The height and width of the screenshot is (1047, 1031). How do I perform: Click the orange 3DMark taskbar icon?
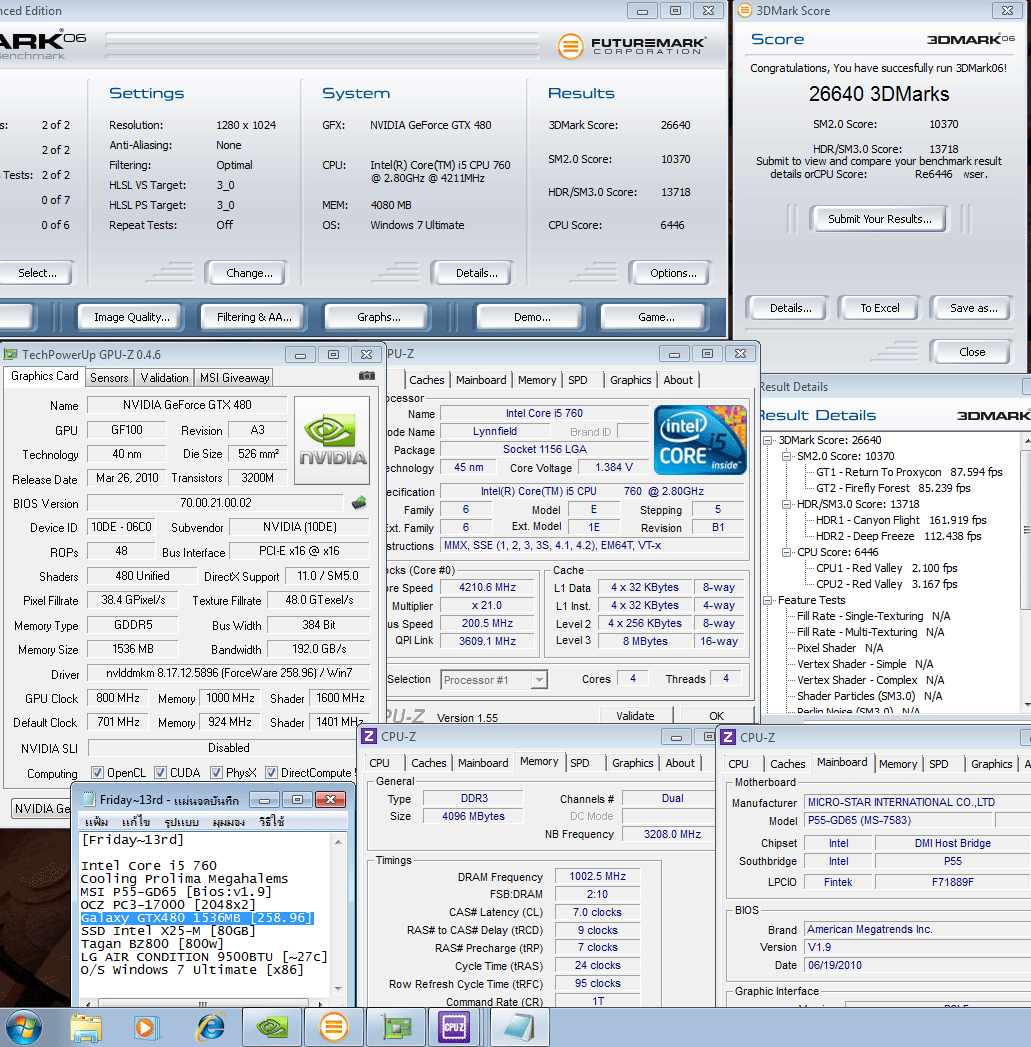(332, 1026)
